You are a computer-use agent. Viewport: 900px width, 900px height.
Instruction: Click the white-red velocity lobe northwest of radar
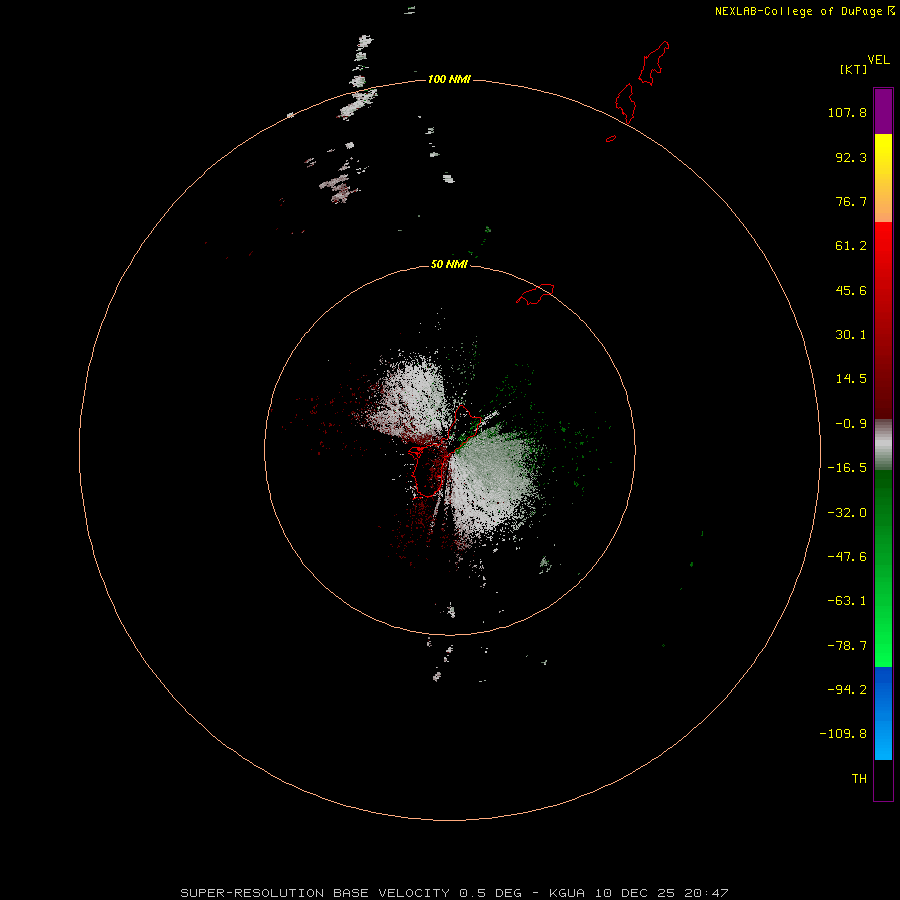[410, 399]
